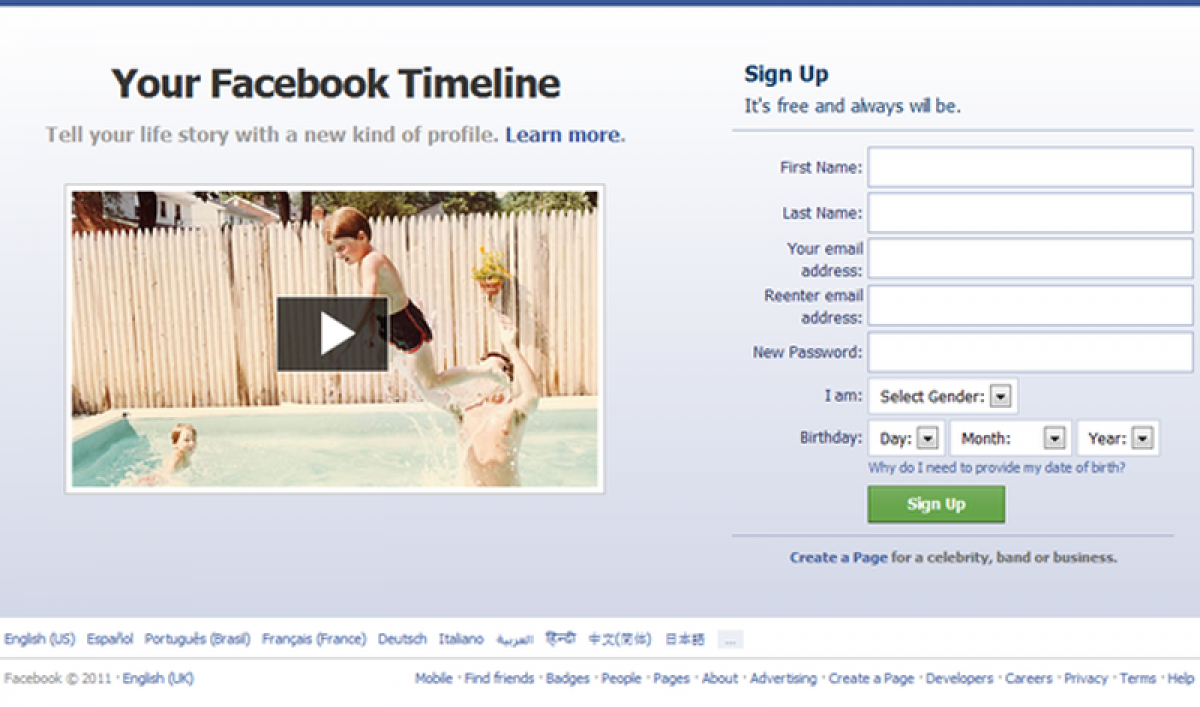Image resolution: width=1200 pixels, height=707 pixels.
Task: Switch language to Chinese (Simplified)
Action: click(619, 639)
